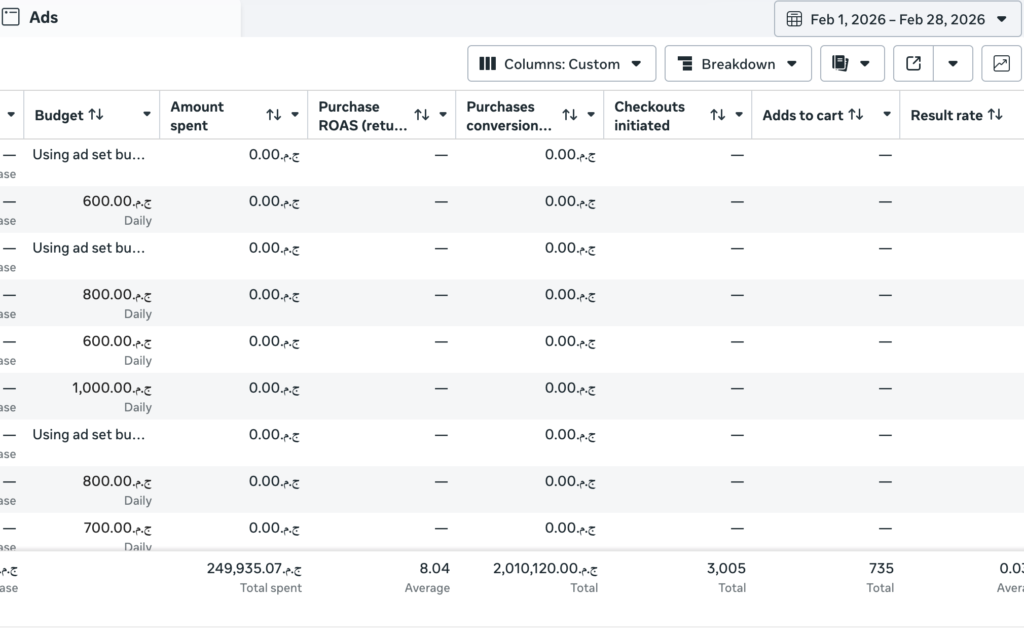Open the Feb 2026 date range picker

[897, 19]
